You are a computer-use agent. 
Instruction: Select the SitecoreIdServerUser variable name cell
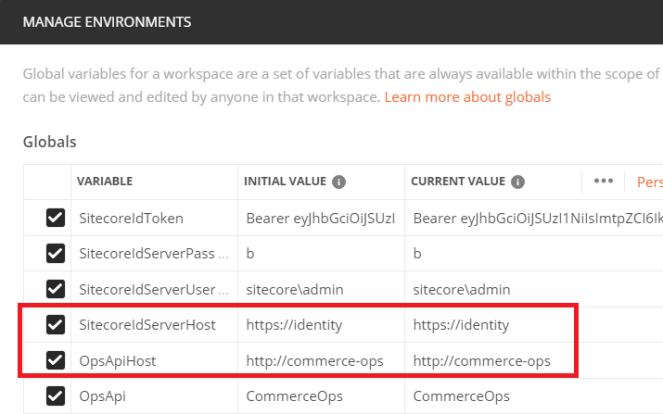click(x=154, y=290)
